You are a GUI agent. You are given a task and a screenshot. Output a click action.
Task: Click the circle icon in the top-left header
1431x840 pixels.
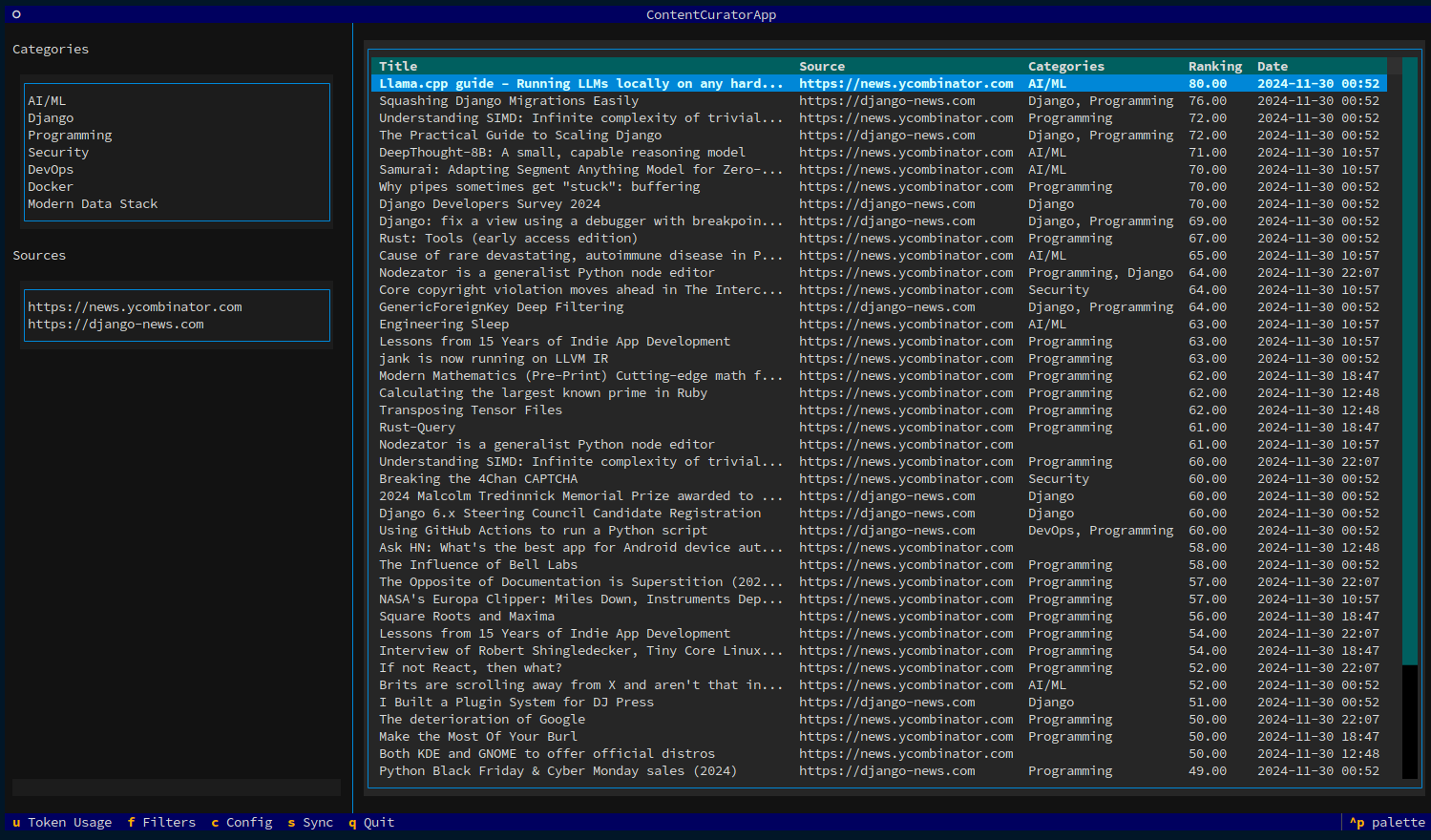pos(16,14)
